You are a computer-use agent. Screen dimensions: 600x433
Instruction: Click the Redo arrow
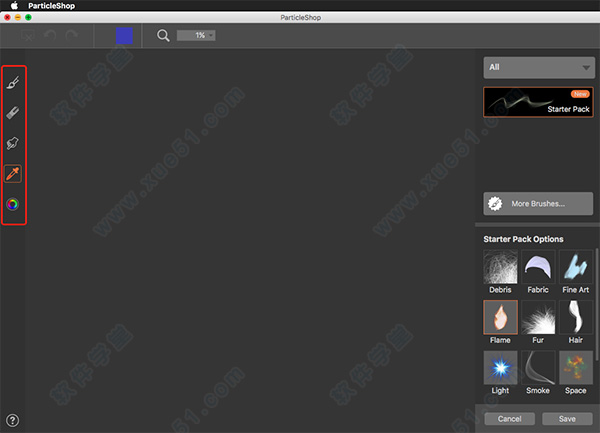coord(72,36)
